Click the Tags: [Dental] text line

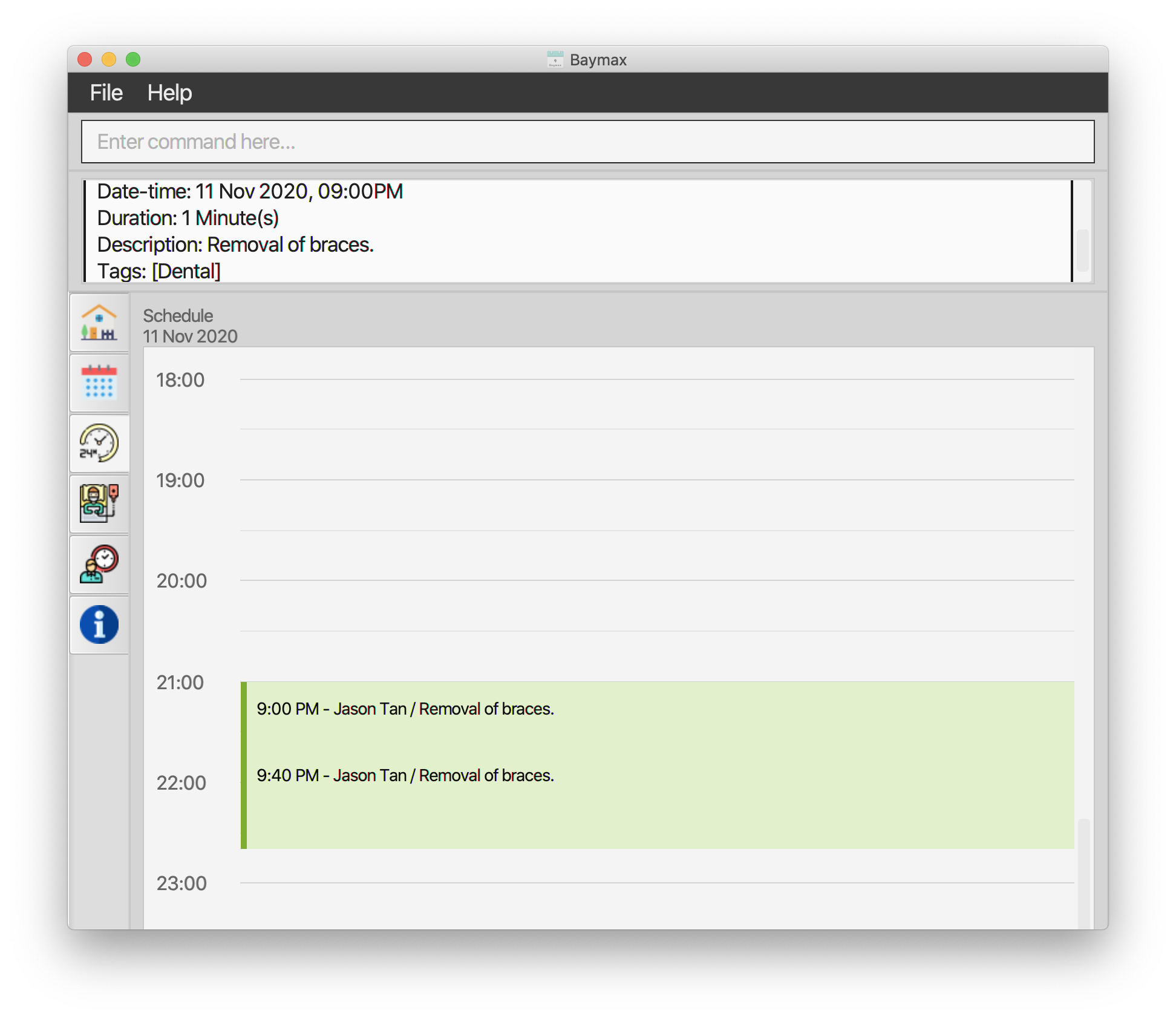pyautogui.click(x=159, y=271)
